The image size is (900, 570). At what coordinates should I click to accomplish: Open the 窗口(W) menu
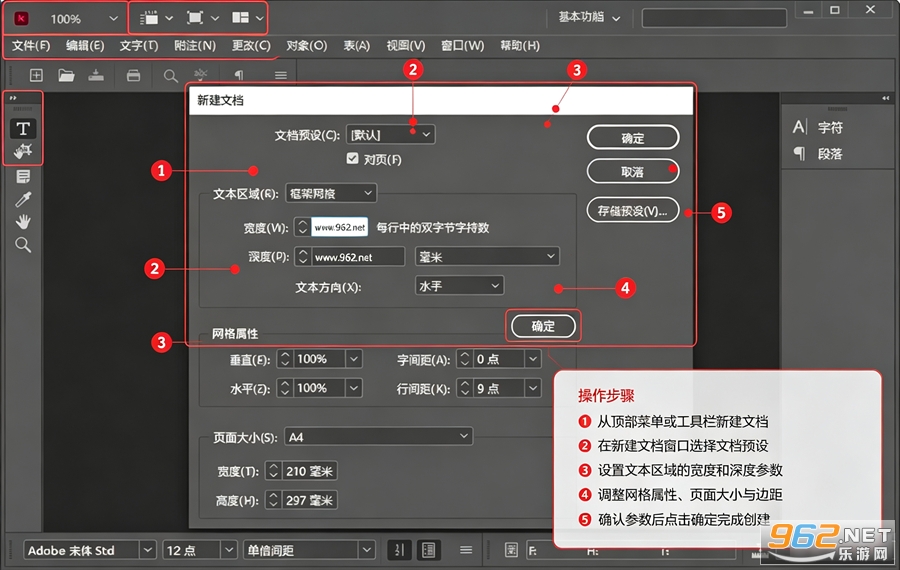coord(462,45)
